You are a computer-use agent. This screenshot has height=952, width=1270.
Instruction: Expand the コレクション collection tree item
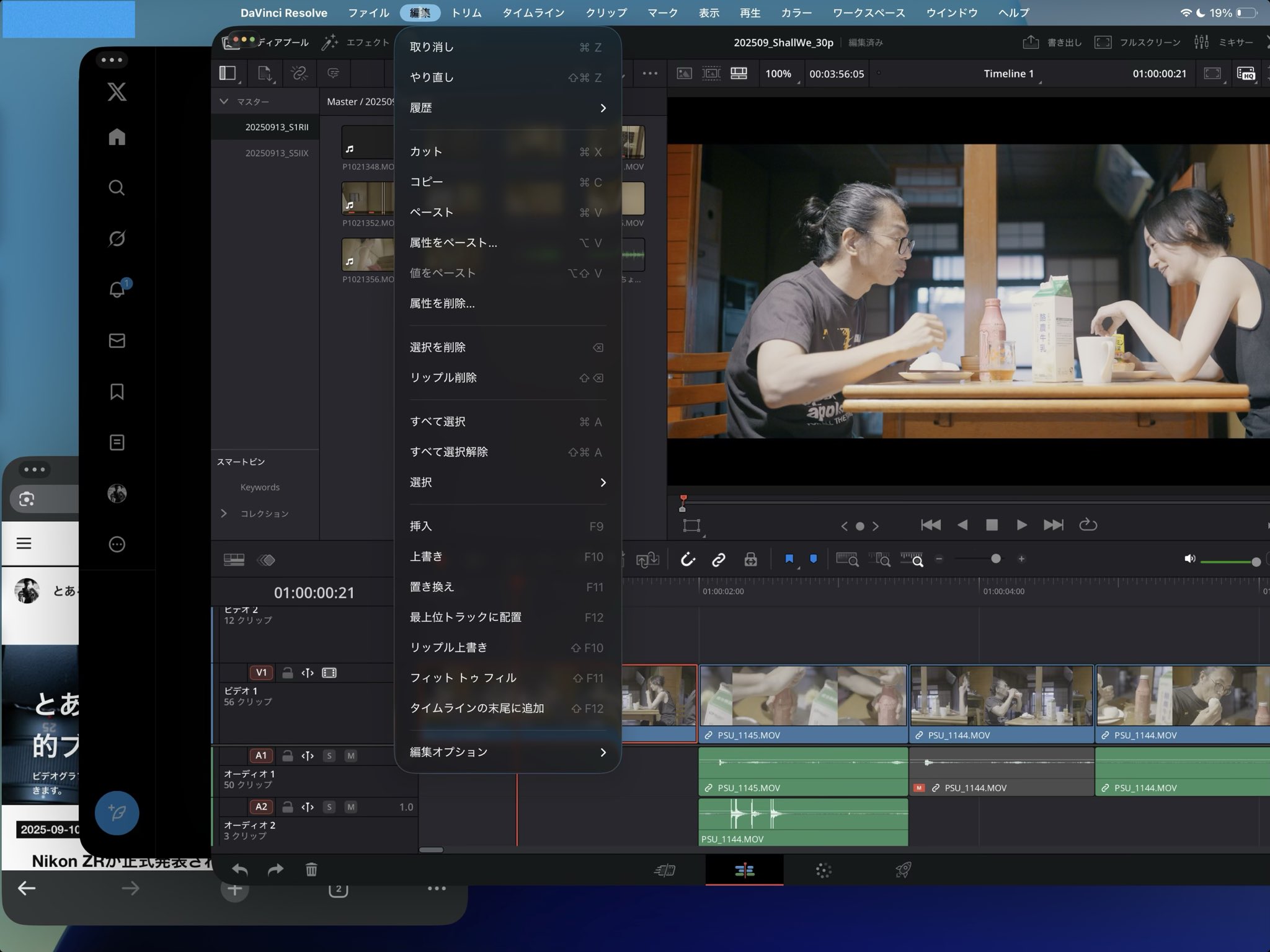coord(224,513)
